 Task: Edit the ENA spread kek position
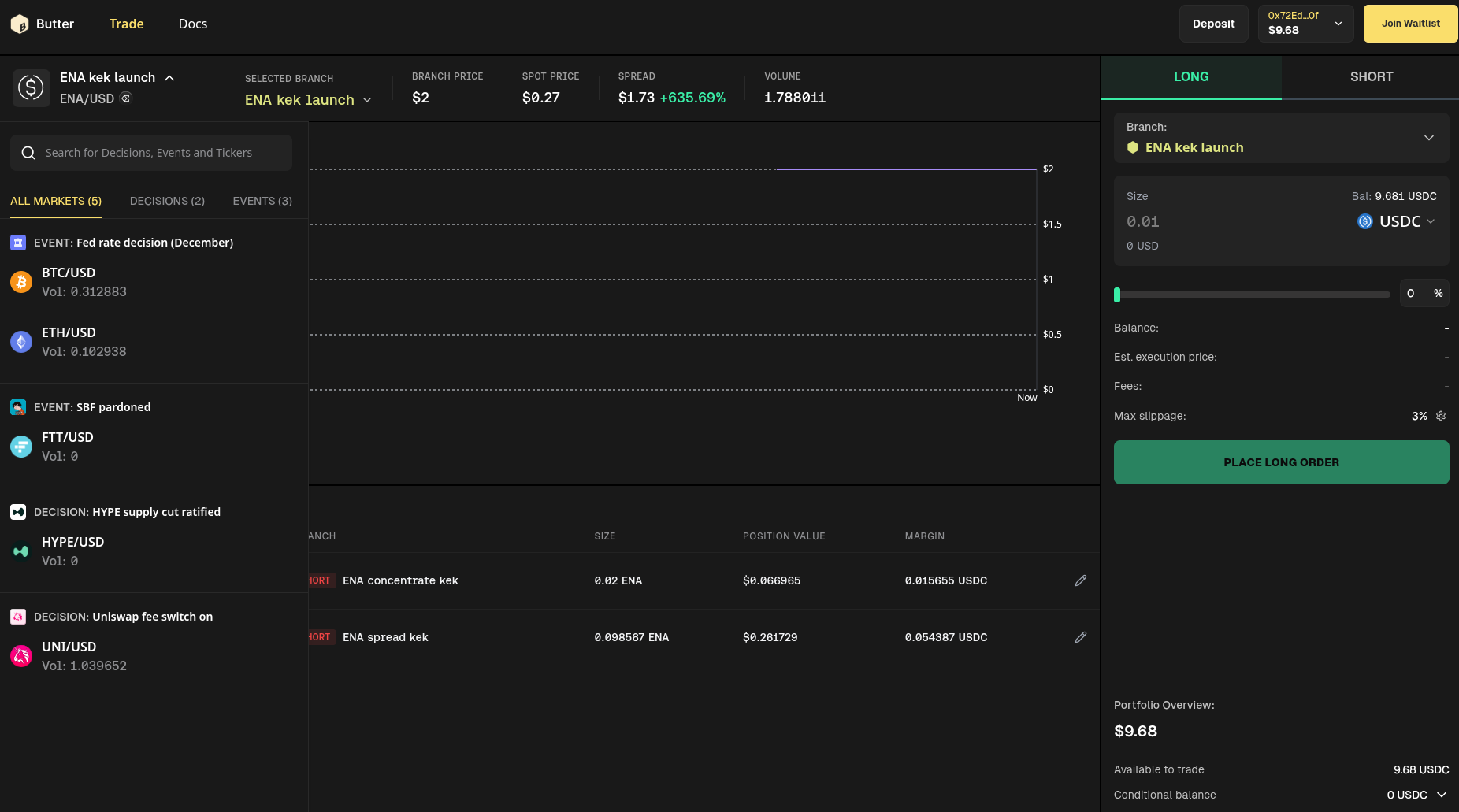pos(1081,637)
